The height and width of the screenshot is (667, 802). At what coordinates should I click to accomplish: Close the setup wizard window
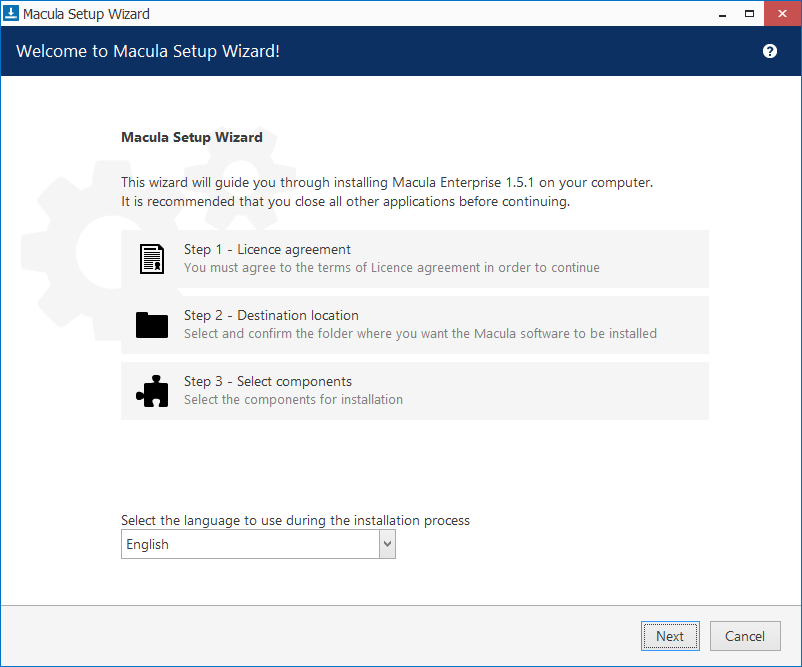point(782,14)
